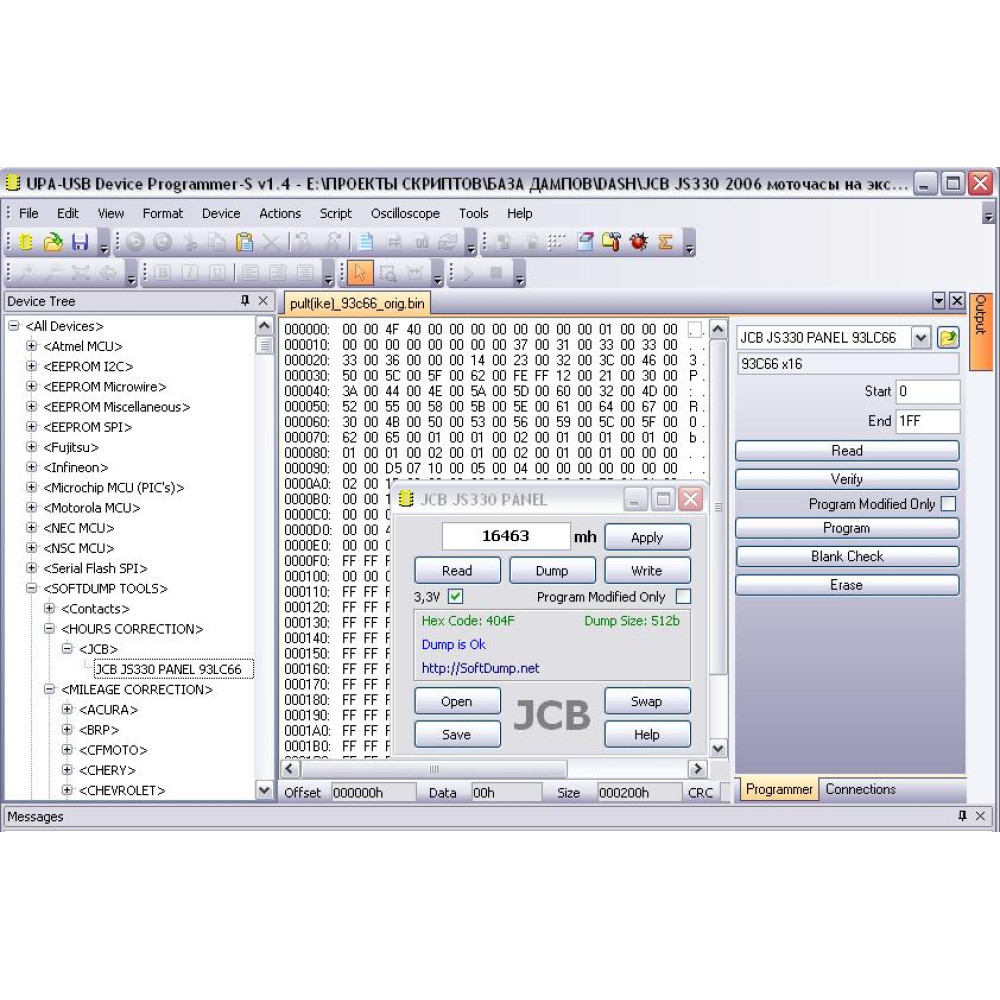Open the Oscilloscope menu
The image size is (1000, 1000).
(x=405, y=213)
